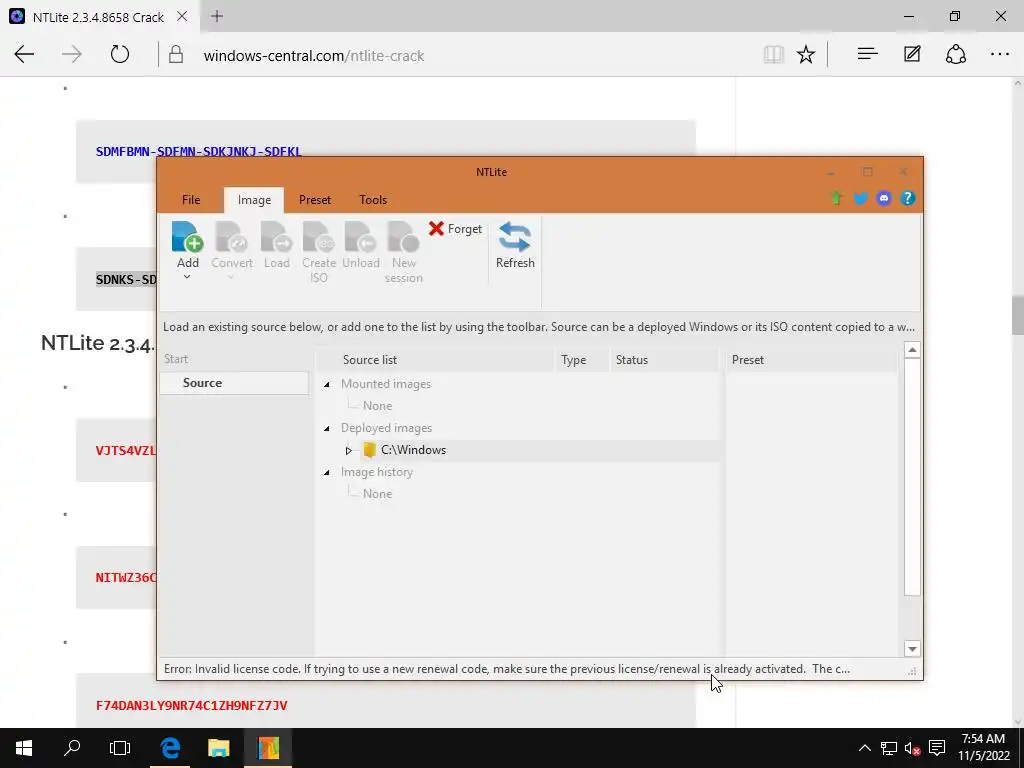Image resolution: width=1024 pixels, height=768 pixels.
Task: Add page to favorites star
Action: pyautogui.click(x=806, y=55)
